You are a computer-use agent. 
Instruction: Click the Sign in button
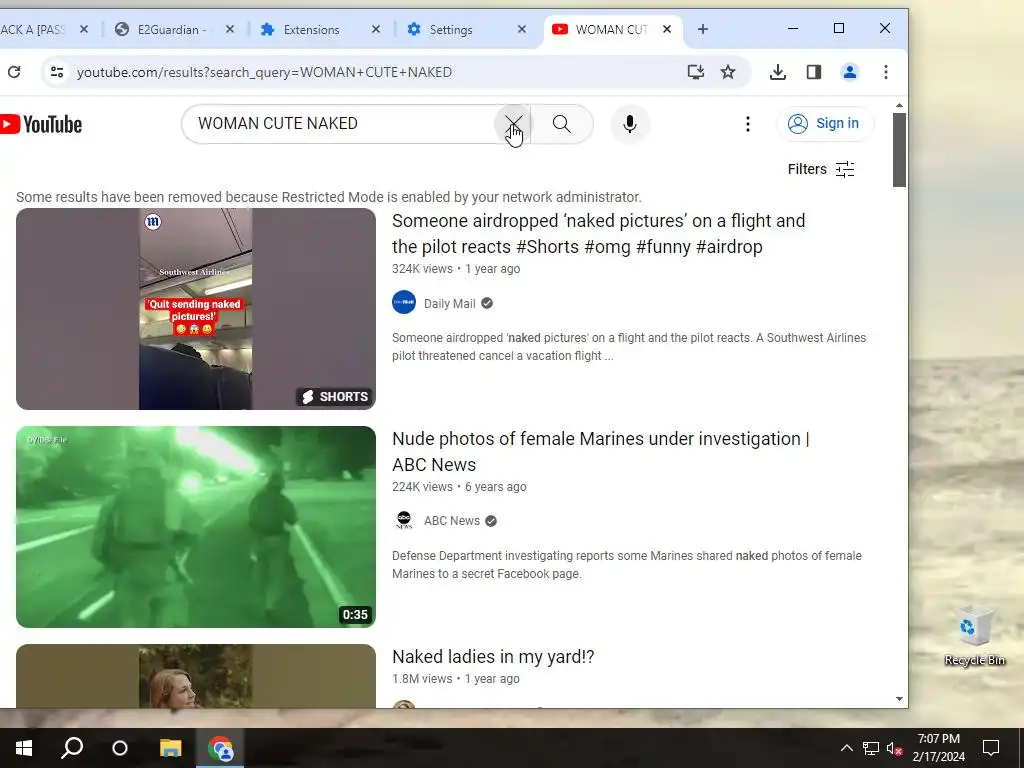825,123
